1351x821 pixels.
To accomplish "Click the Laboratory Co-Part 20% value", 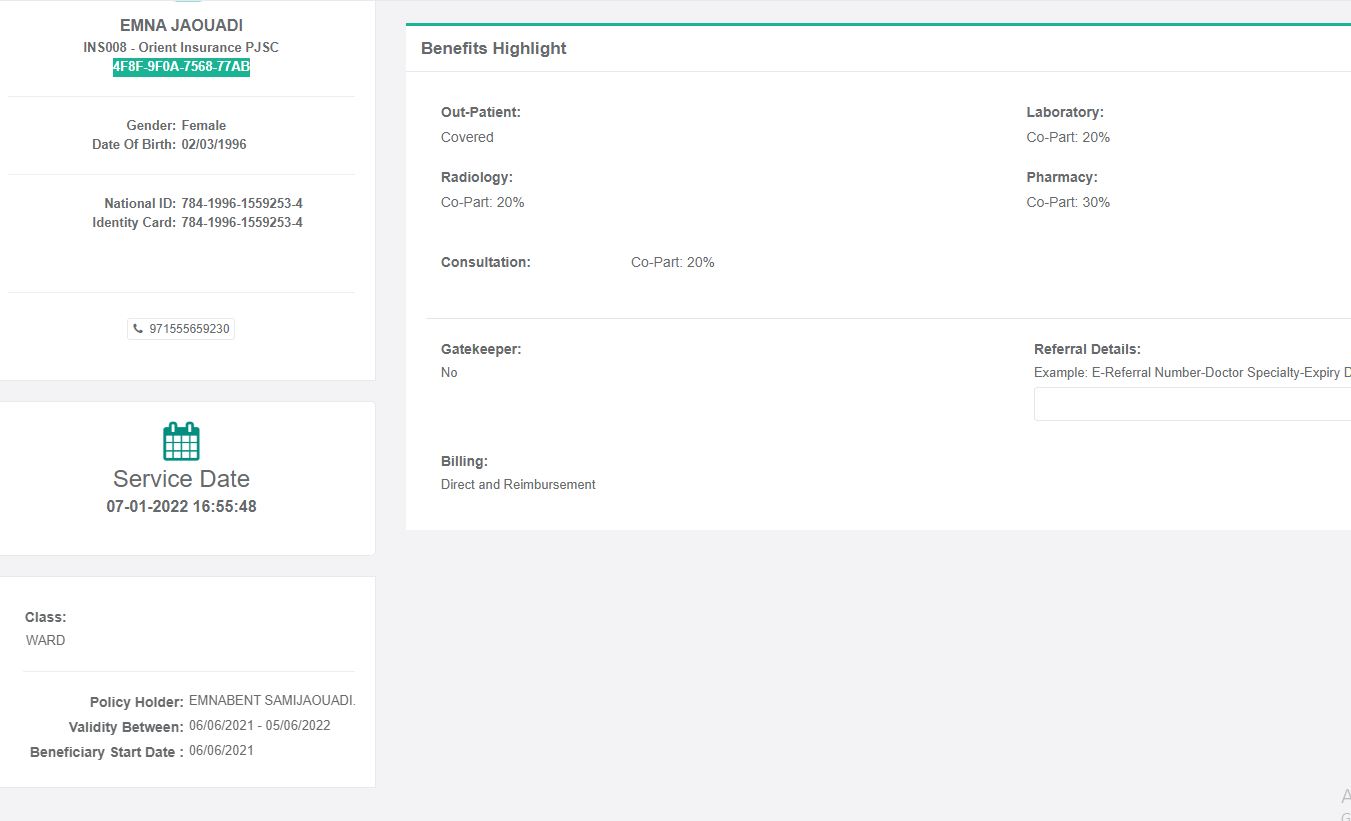I will pyautogui.click(x=1068, y=137).
